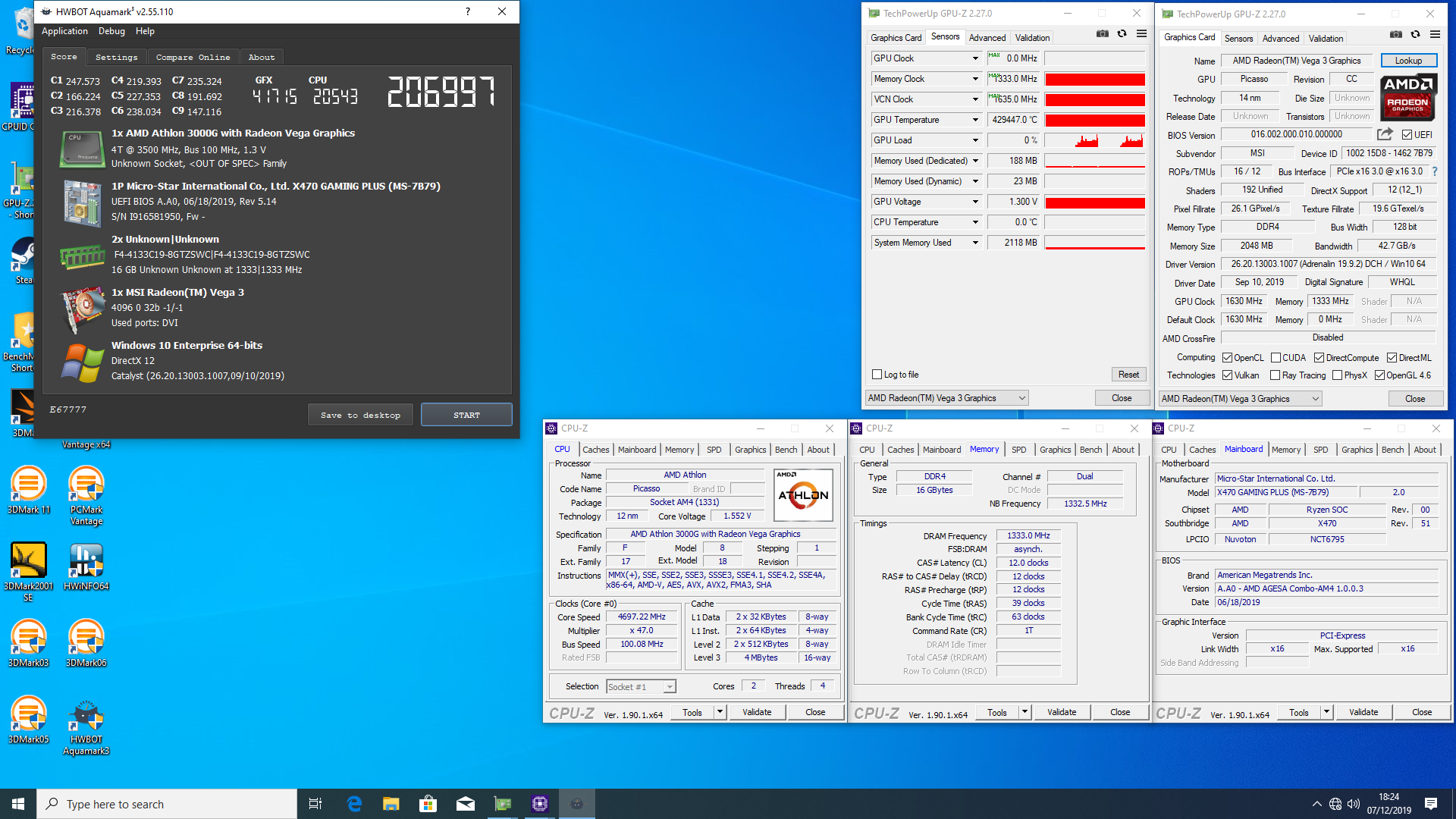Open the PCMark Vantage desktop shortcut
The image size is (1456, 819).
86,496
